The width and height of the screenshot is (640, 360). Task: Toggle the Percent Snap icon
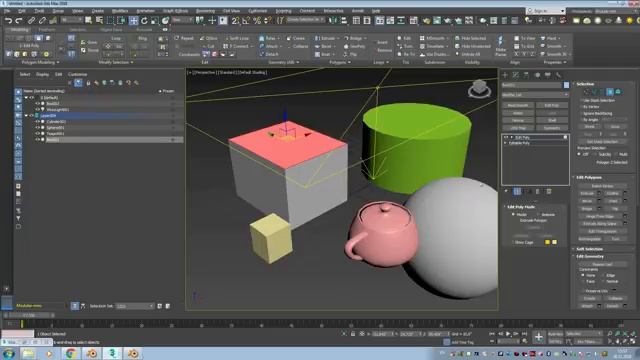pyautogui.click(x=257, y=20)
